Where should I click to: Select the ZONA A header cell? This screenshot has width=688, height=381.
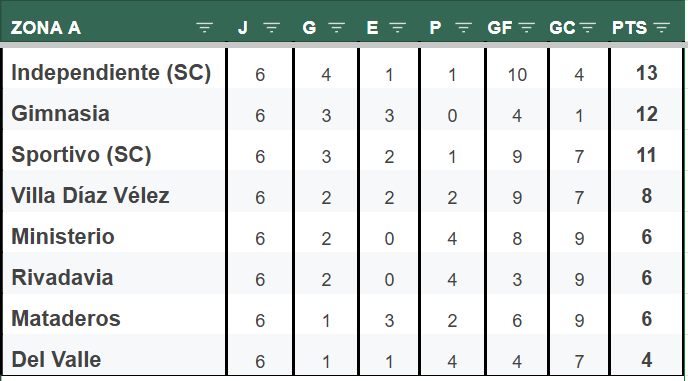point(113,27)
